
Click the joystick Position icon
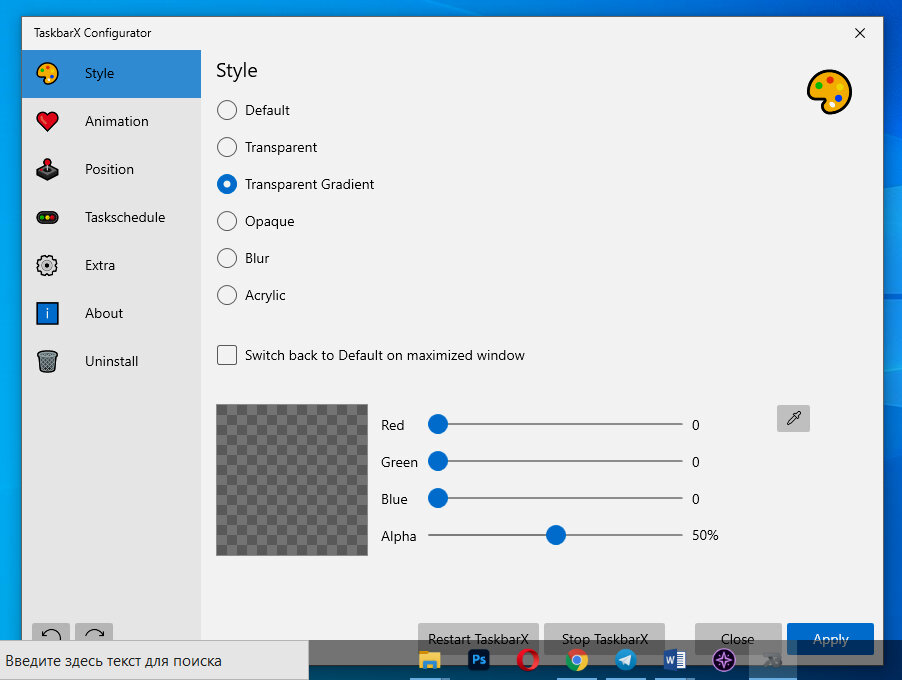(47, 170)
